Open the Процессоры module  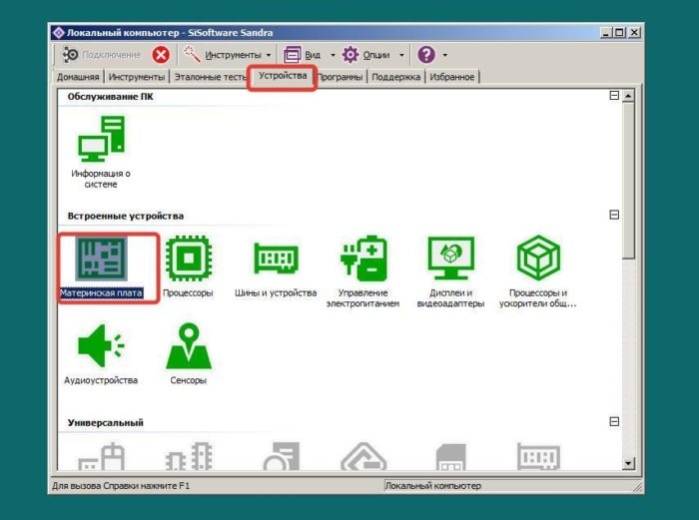pyautogui.click(x=188, y=266)
